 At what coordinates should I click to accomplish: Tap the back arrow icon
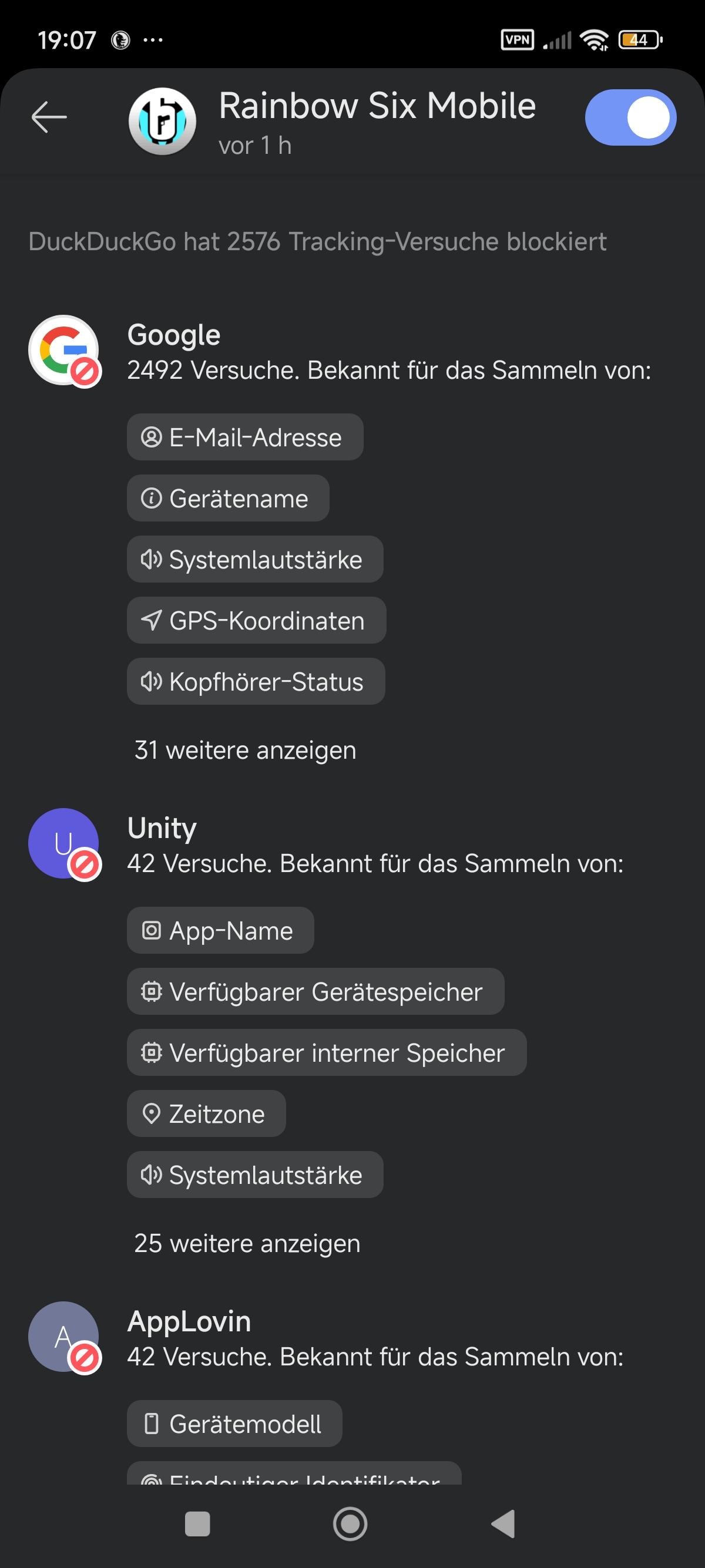(x=49, y=117)
